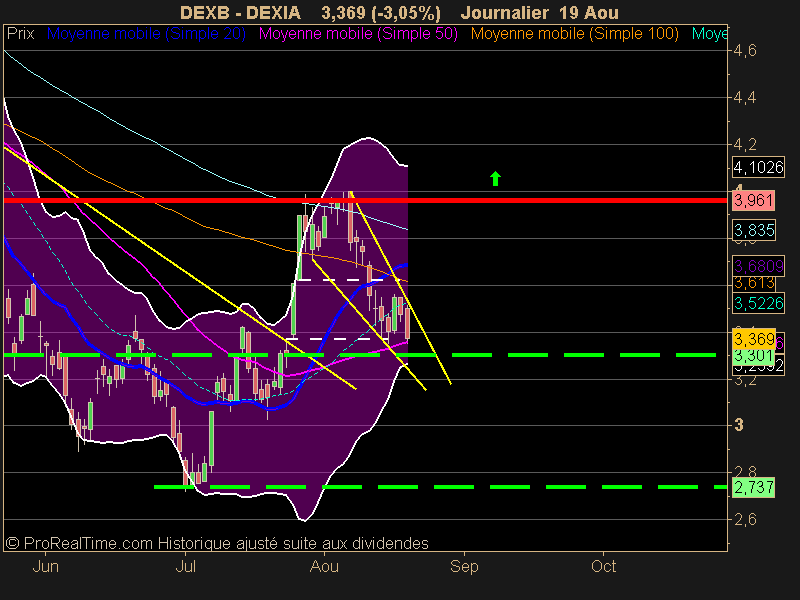Click the 'Aou' time axis label
The image size is (800, 600).
click(324, 566)
